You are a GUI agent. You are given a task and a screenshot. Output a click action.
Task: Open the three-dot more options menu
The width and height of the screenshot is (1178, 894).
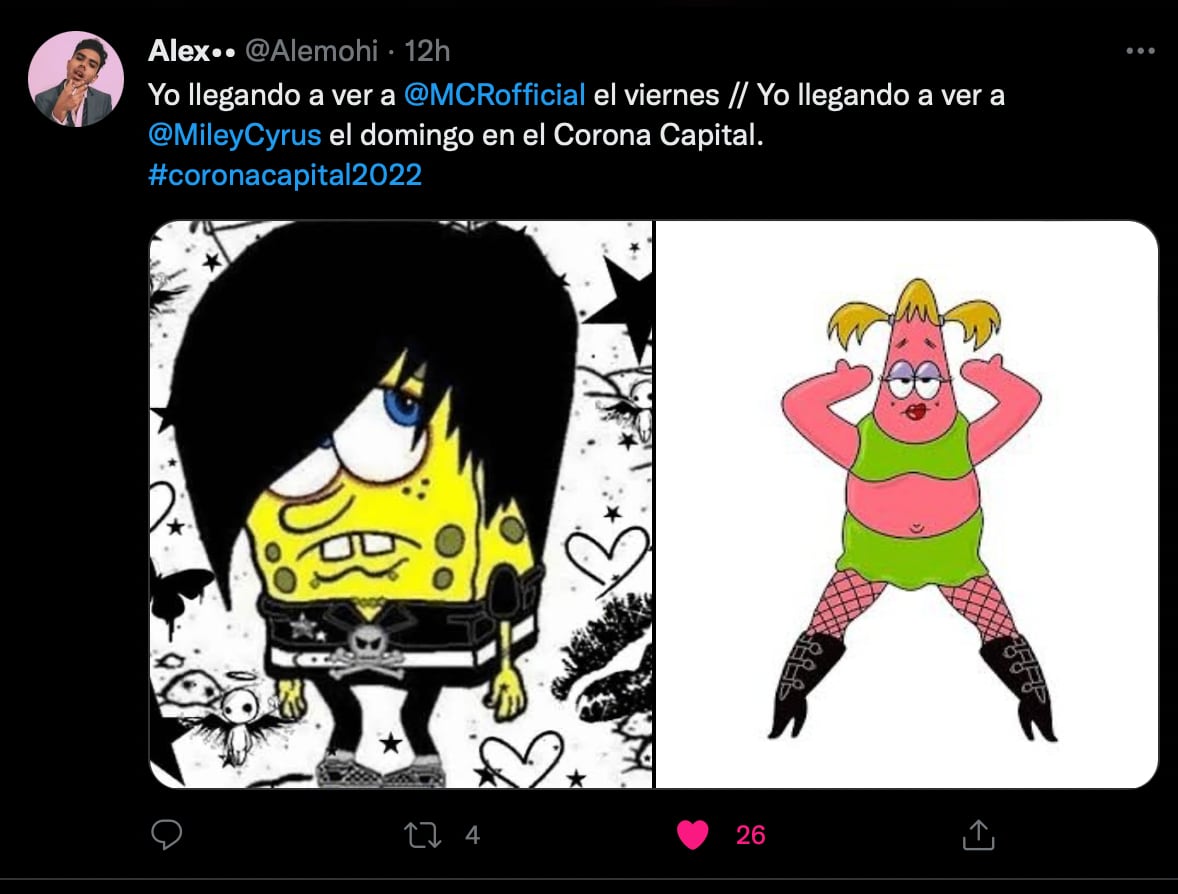point(1140,51)
